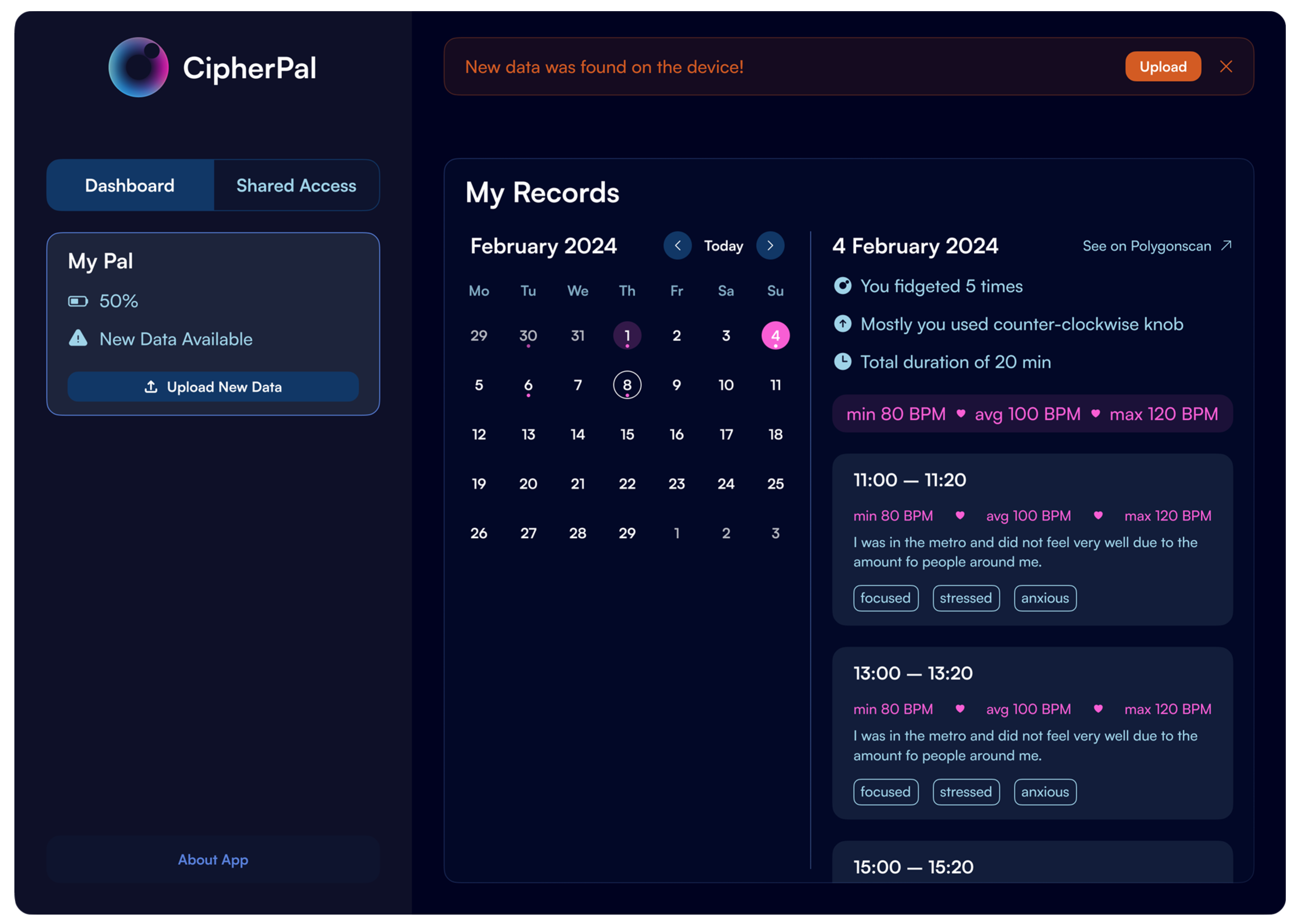
Task: Click the clock icon beside total duration
Action: 842,361
